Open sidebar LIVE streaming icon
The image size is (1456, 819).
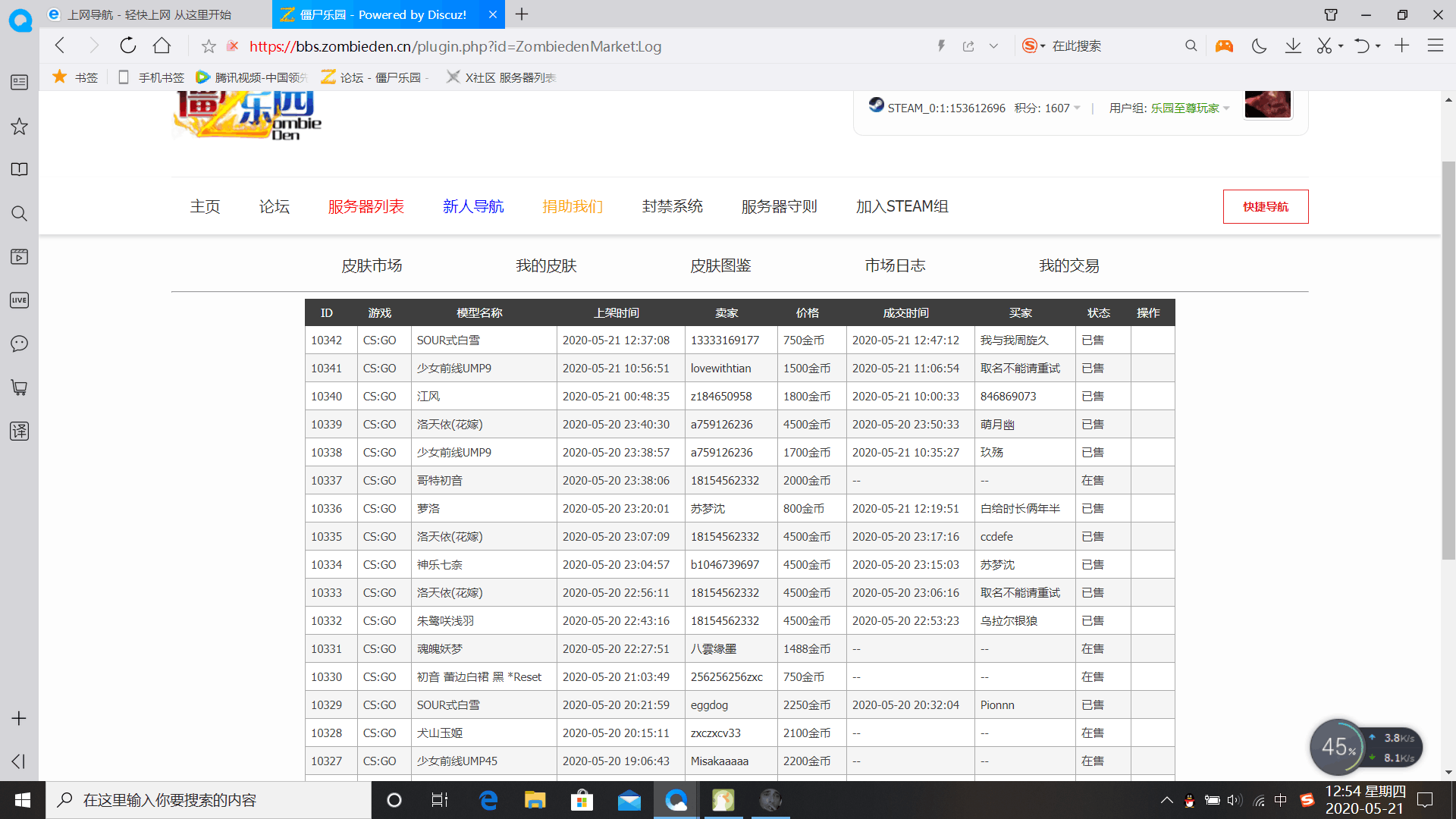[19, 300]
